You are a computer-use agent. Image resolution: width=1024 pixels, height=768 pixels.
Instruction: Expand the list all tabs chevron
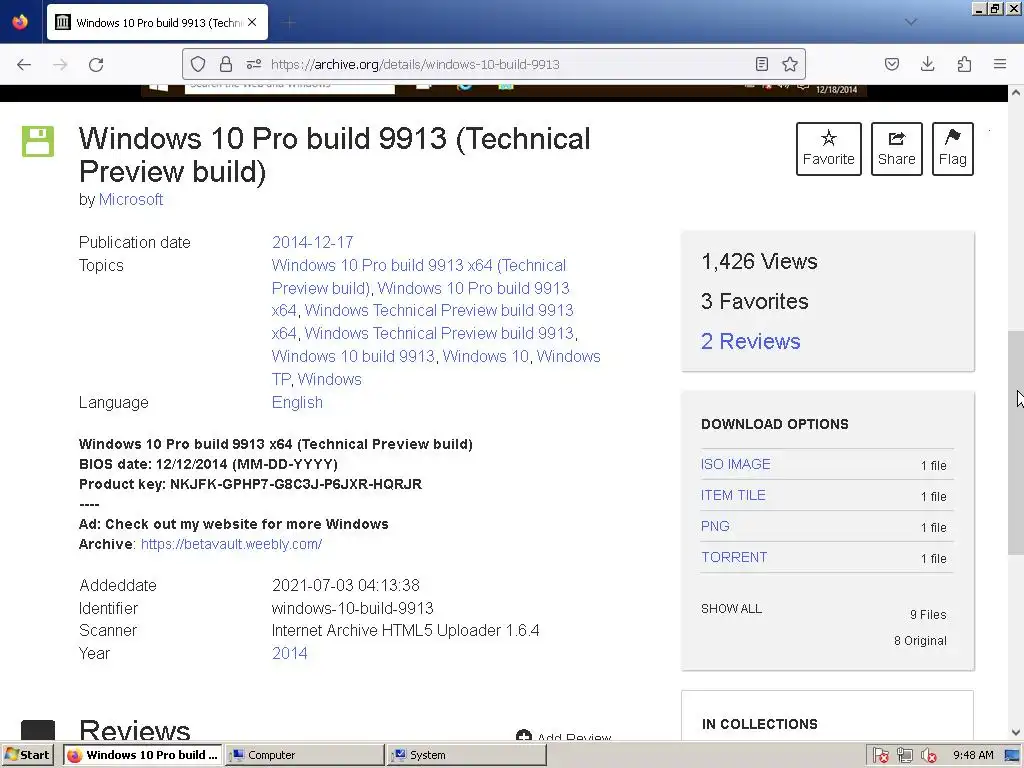[911, 22]
